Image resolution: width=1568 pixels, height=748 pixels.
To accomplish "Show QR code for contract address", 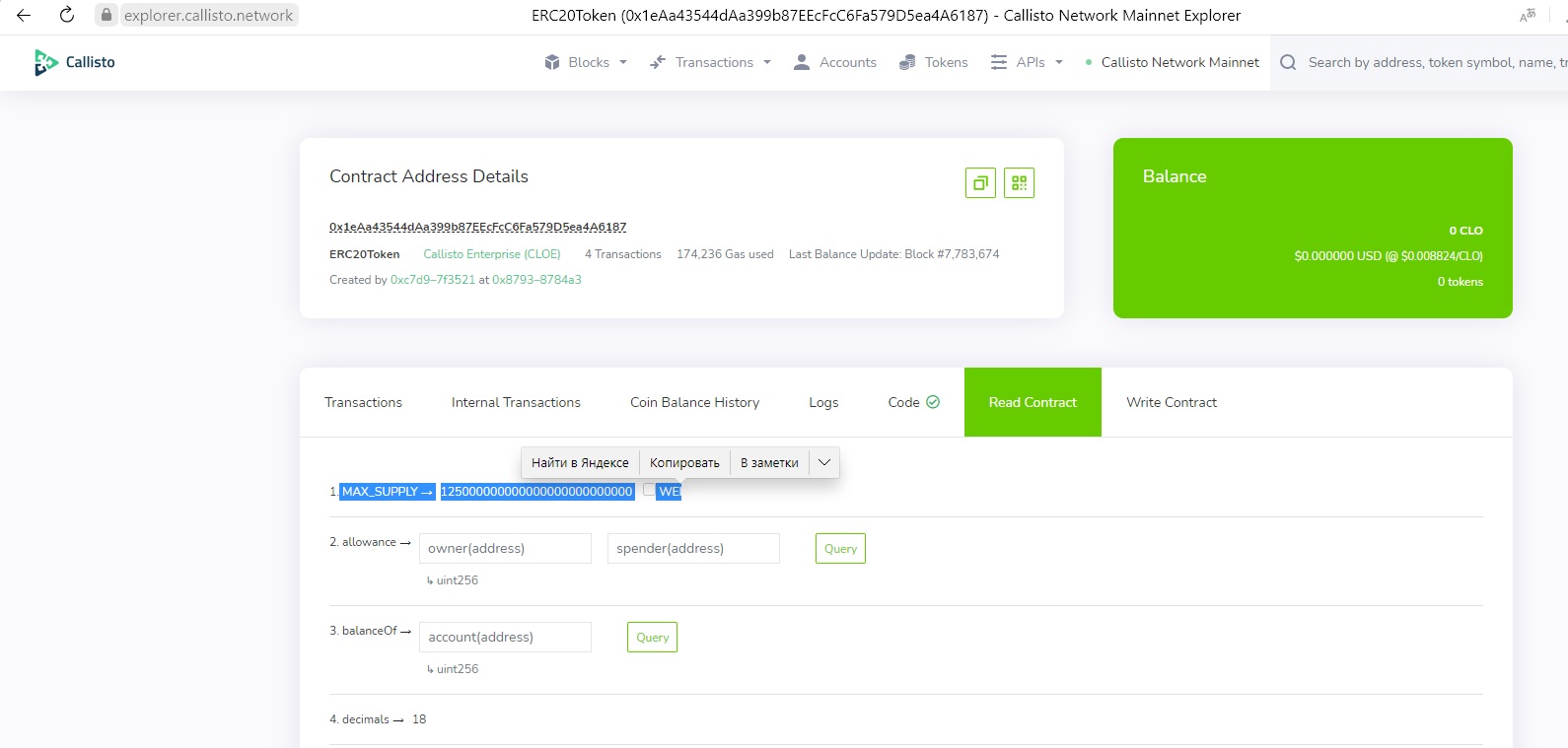I will tap(1019, 182).
